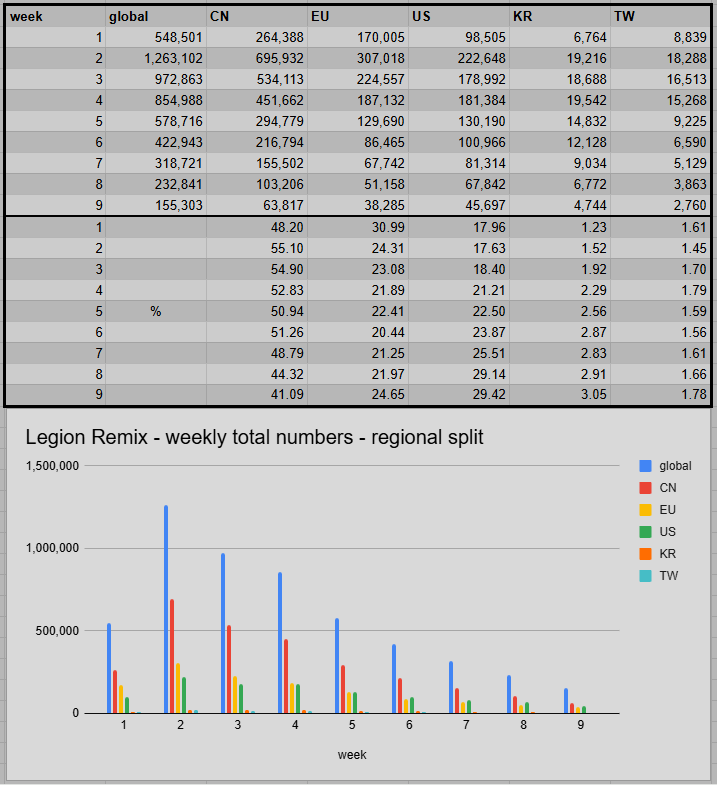717x785 pixels.
Task: Click the red CN legend swatch
Action: [645, 488]
